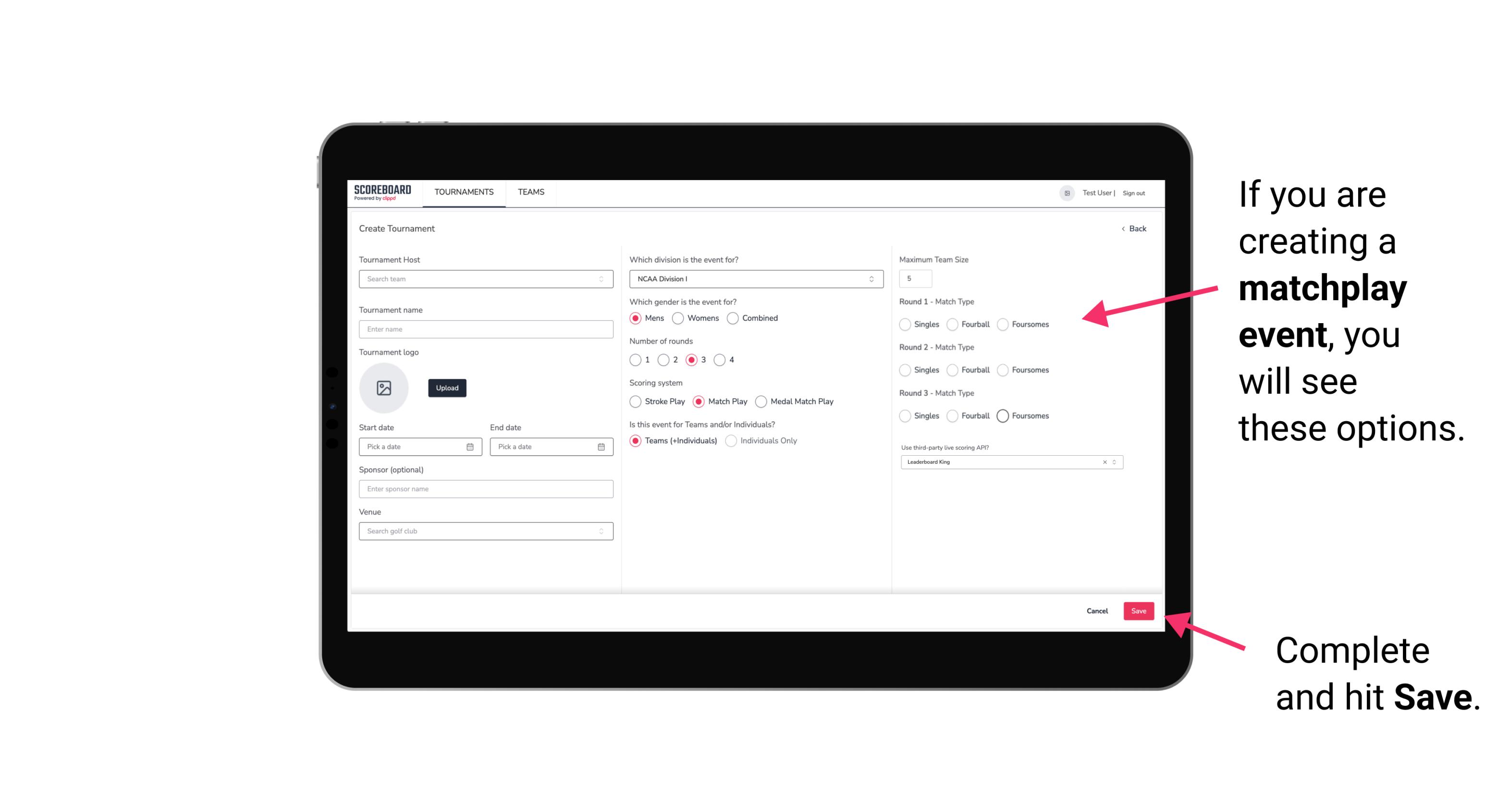The image size is (1510, 812).
Task: Switch to the TEAMS tab
Action: click(x=530, y=192)
